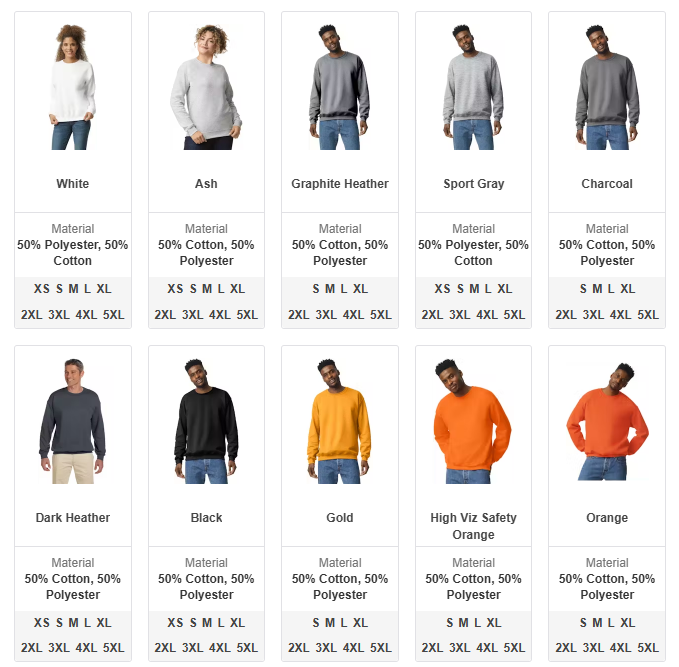
Task: Choose 4XL size for Gold sweatshirt
Action: pos(353,648)
